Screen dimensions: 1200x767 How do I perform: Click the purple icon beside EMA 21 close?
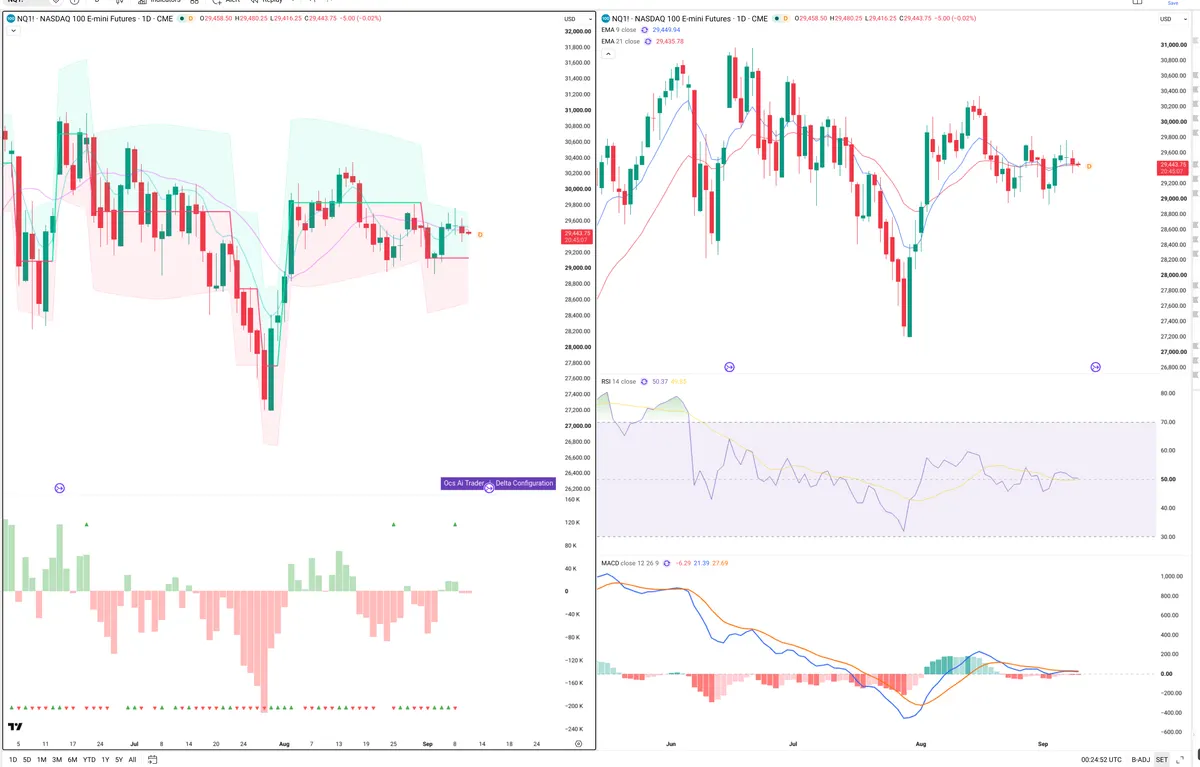[649, 41]
